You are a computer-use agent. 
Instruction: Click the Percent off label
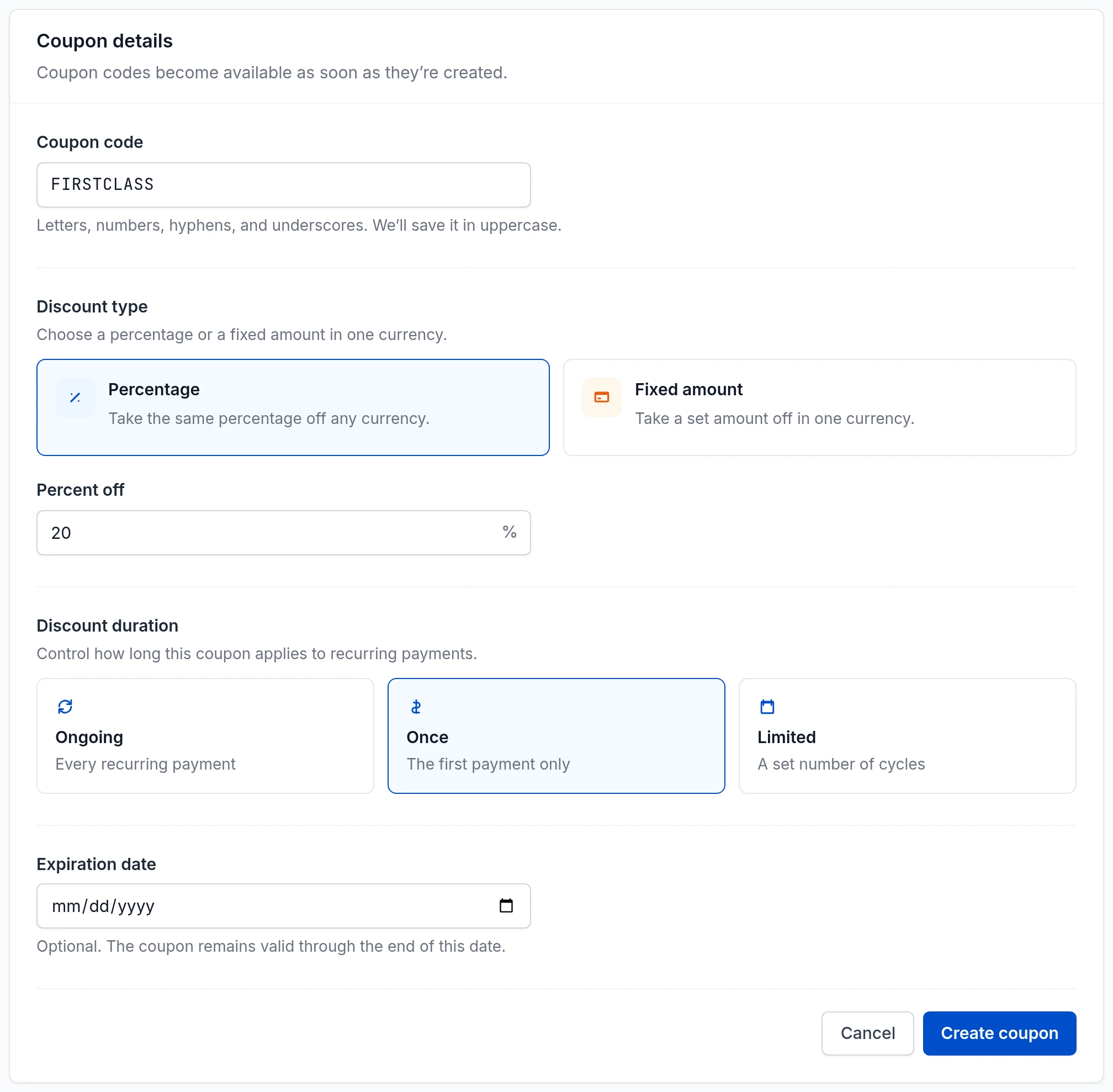click(x=80, y=490)
